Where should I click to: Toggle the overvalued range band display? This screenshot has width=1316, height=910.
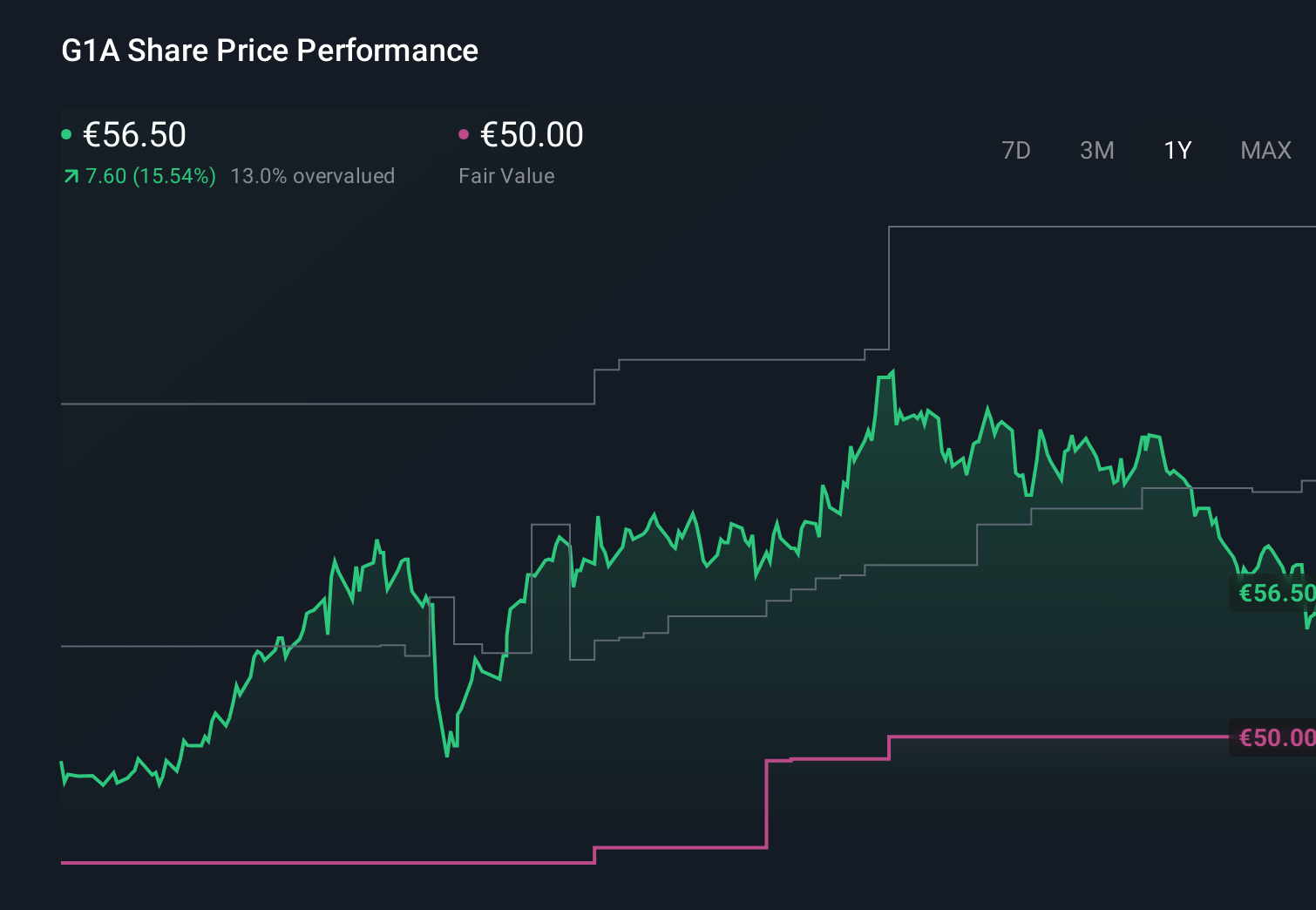[x=314, y=175]
